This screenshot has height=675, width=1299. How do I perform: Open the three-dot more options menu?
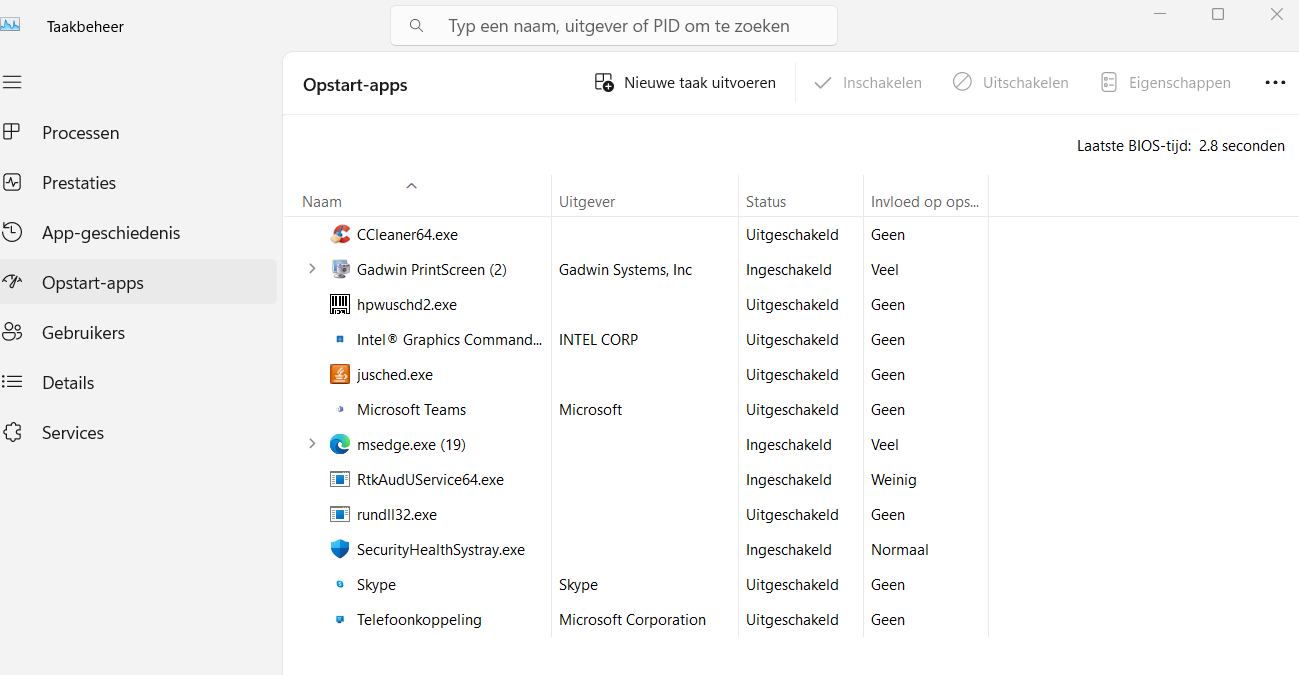(1275, 83)
